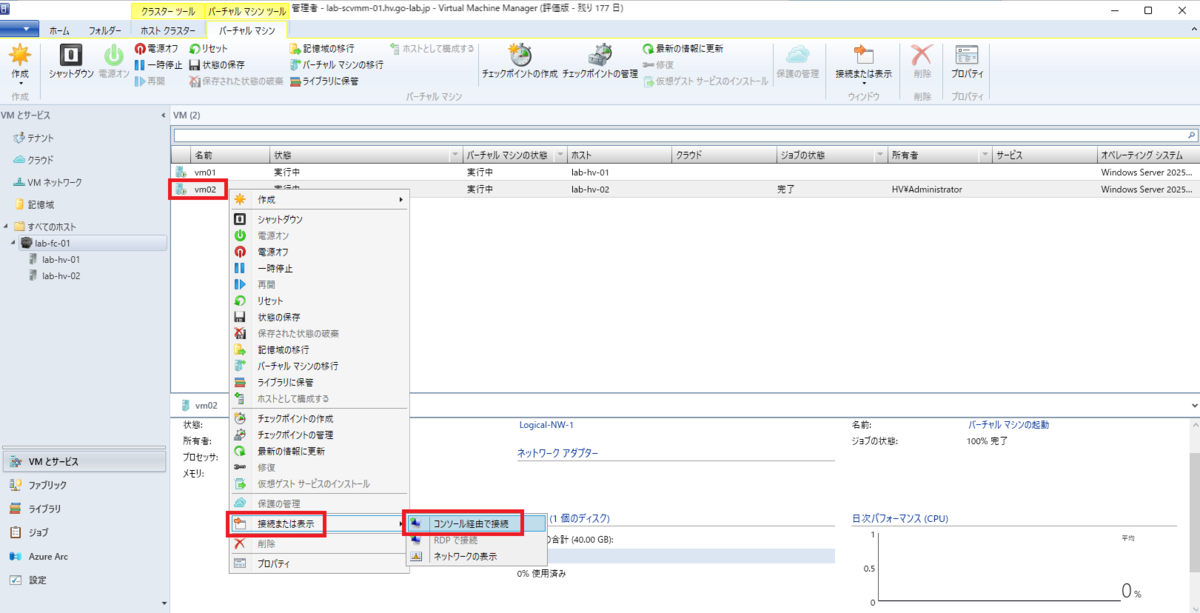Sort by the ホスト column header
The image size is (1200, 613).
(x=618, y=156)
